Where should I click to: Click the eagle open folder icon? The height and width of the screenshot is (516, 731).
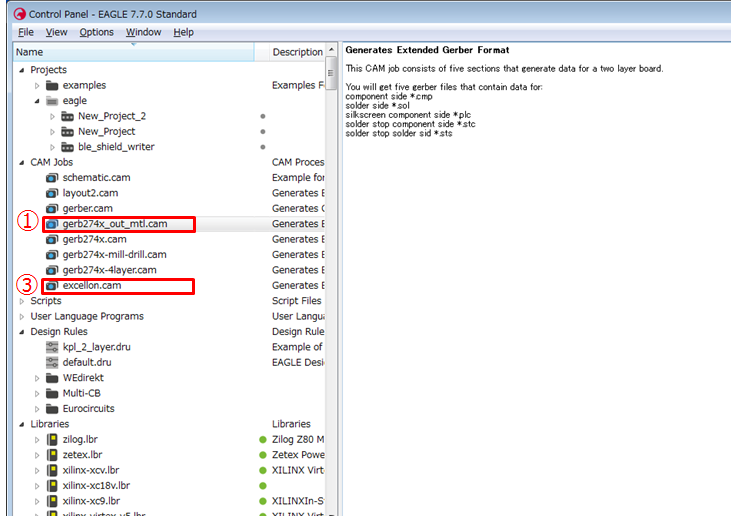click(52, 101)
